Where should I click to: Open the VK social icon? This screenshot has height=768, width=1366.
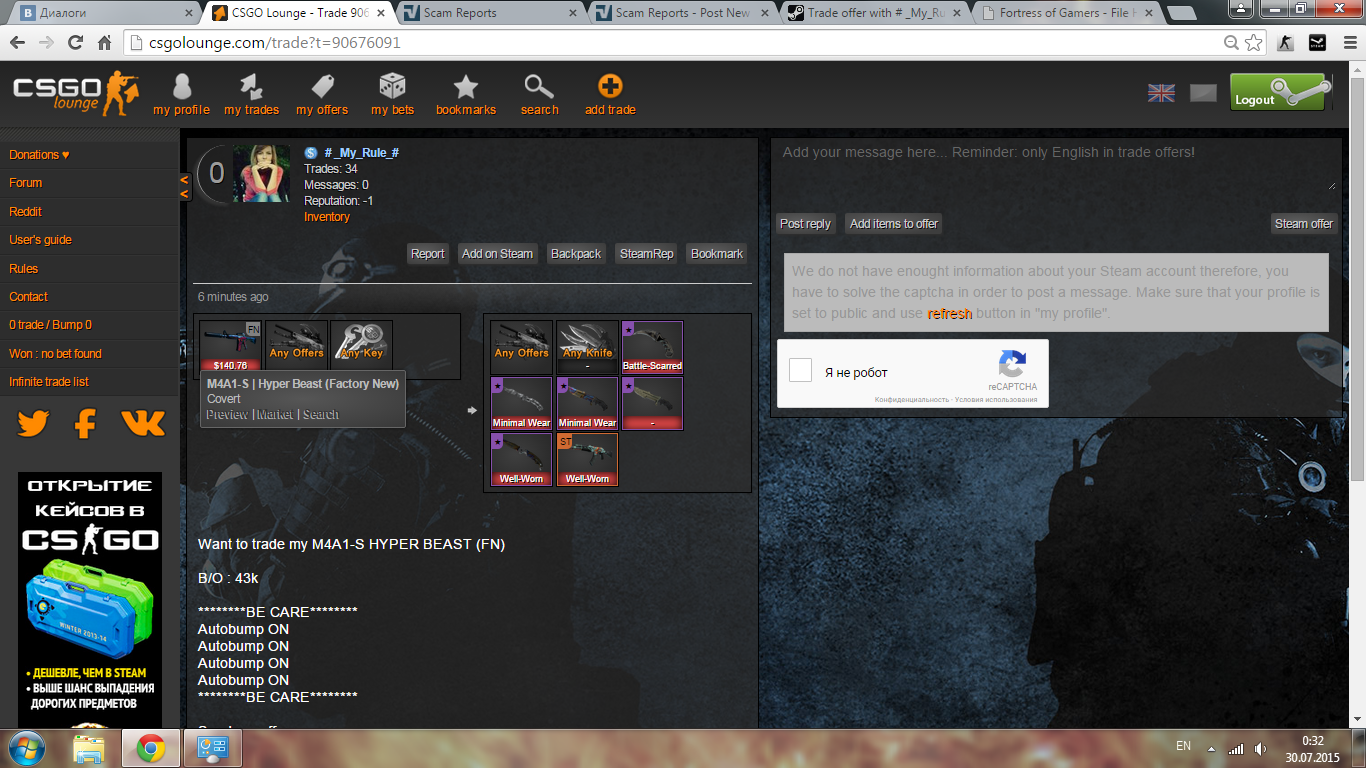[143, 424]
